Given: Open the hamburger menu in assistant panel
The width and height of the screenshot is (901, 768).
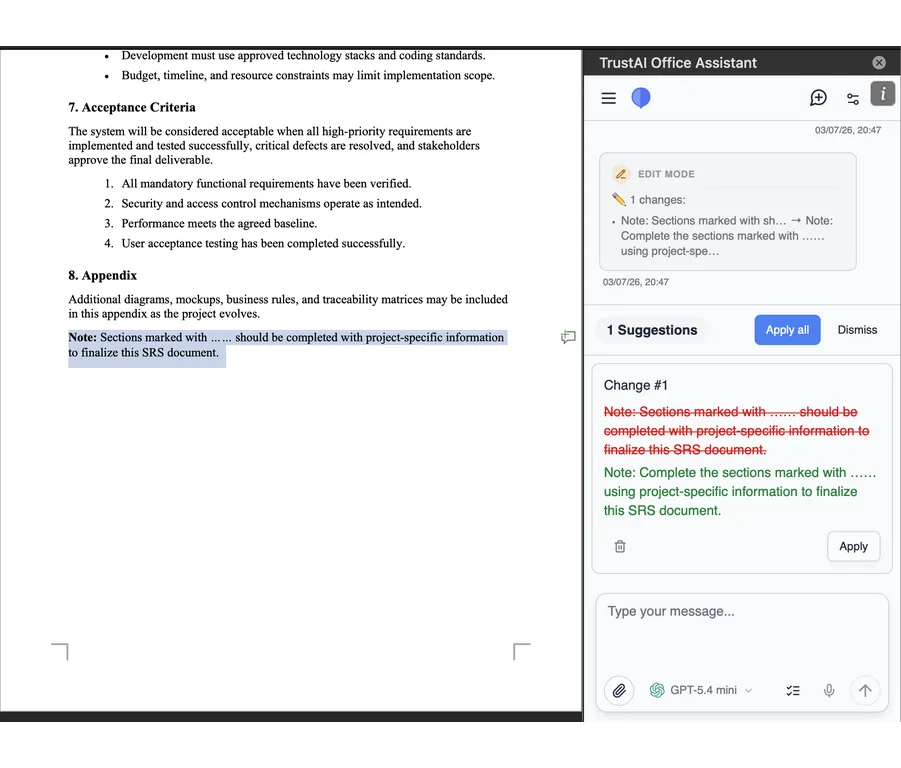Looking at the screenshot, I should tap(609, 98).
